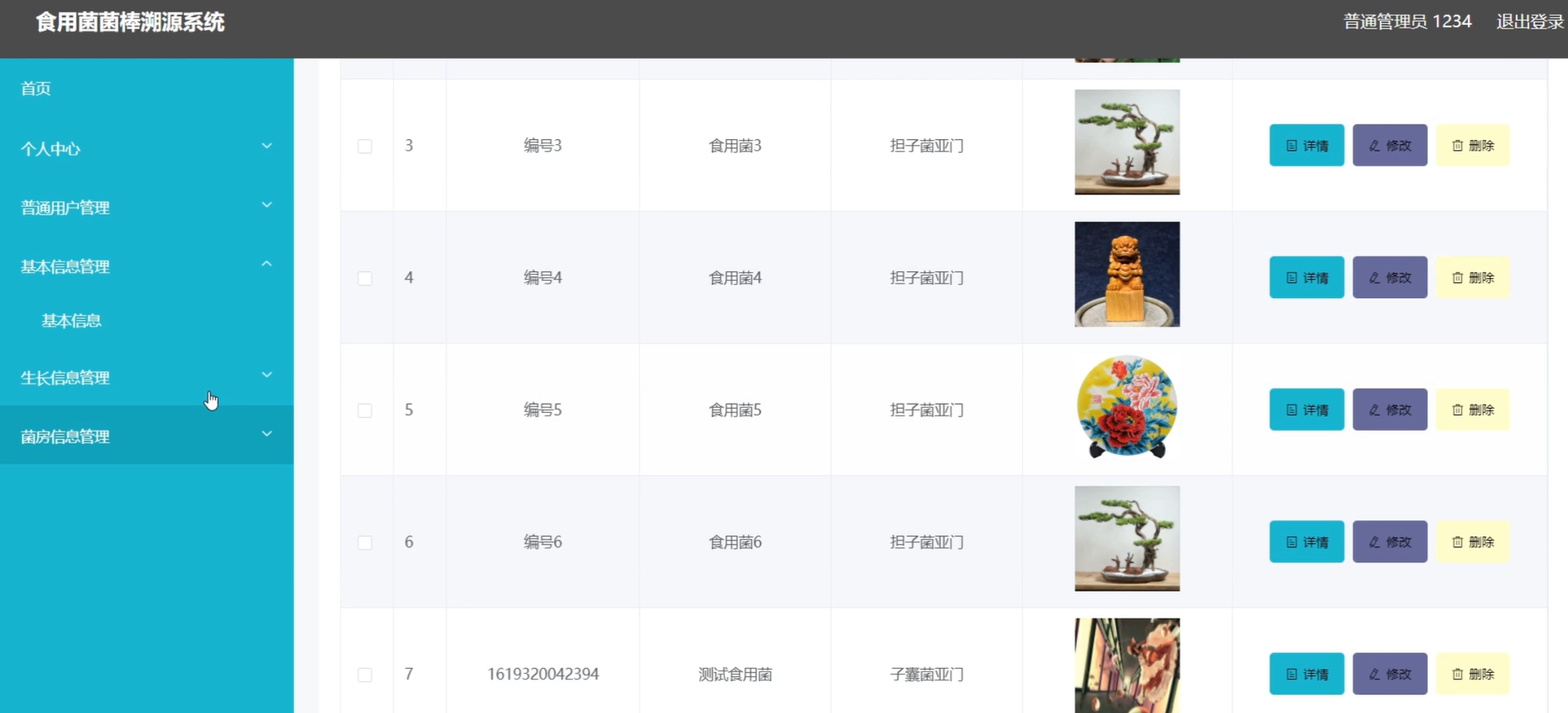Open details for row 编号4
The image size is (1568, 713).
pos(1307,277)
